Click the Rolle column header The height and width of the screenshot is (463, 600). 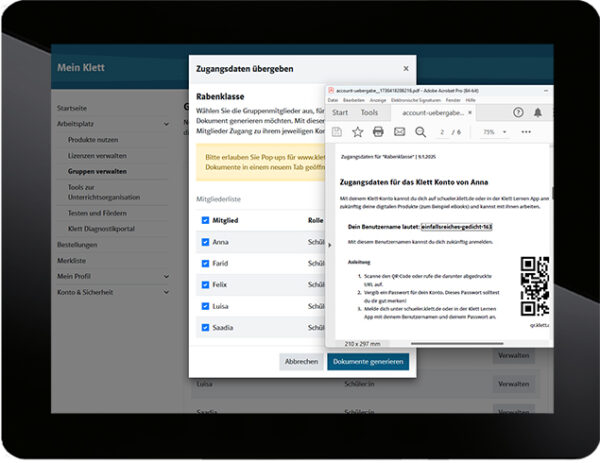pos(316,220)
